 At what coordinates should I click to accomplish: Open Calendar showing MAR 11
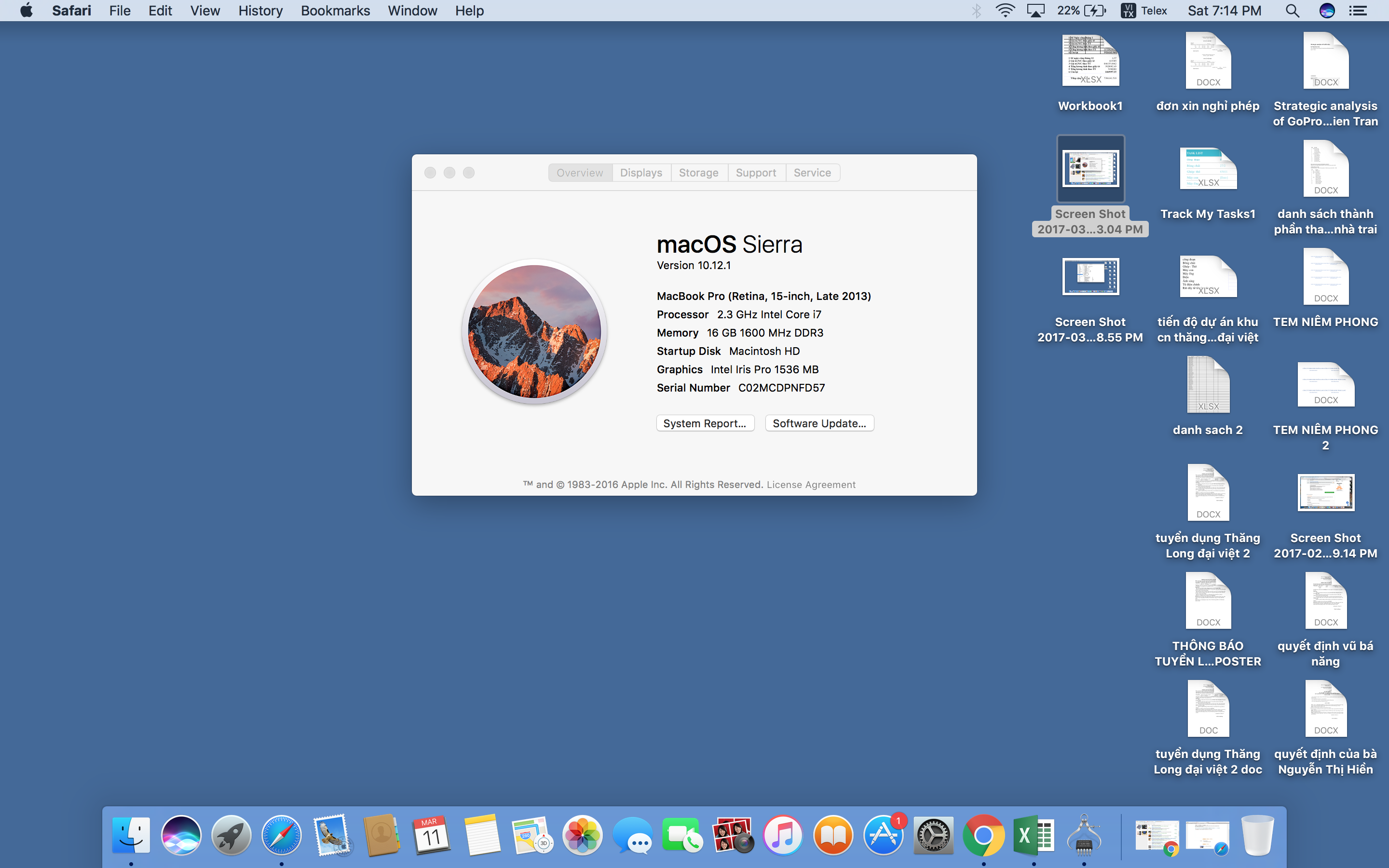tap(432, 835)
